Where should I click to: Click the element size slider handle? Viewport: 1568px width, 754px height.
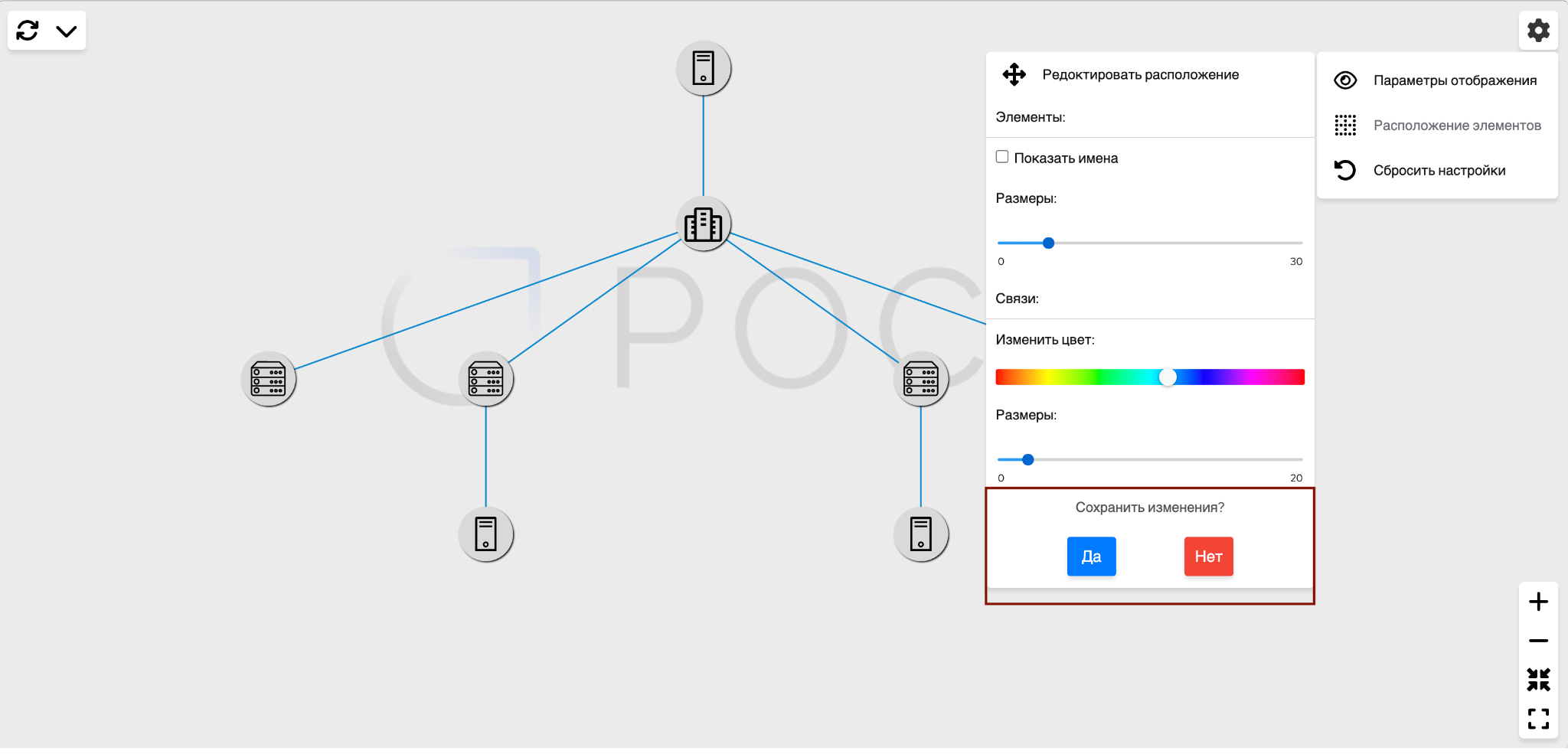click(x=1048, y=243)
